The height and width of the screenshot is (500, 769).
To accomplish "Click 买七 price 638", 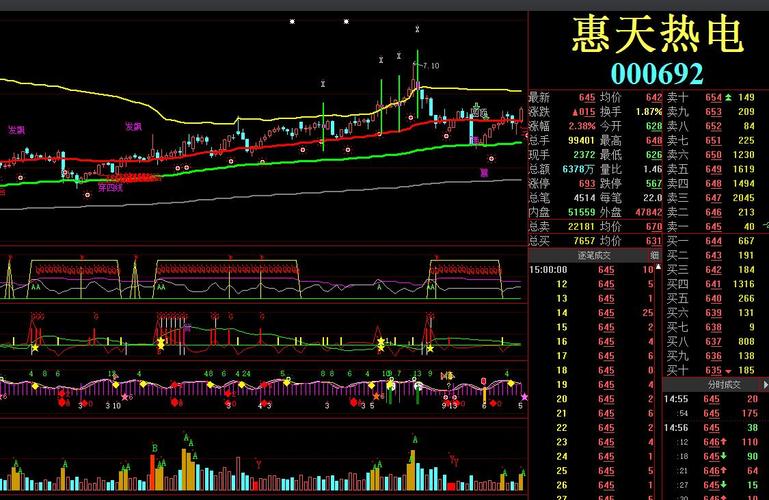I will coord(714,327).
